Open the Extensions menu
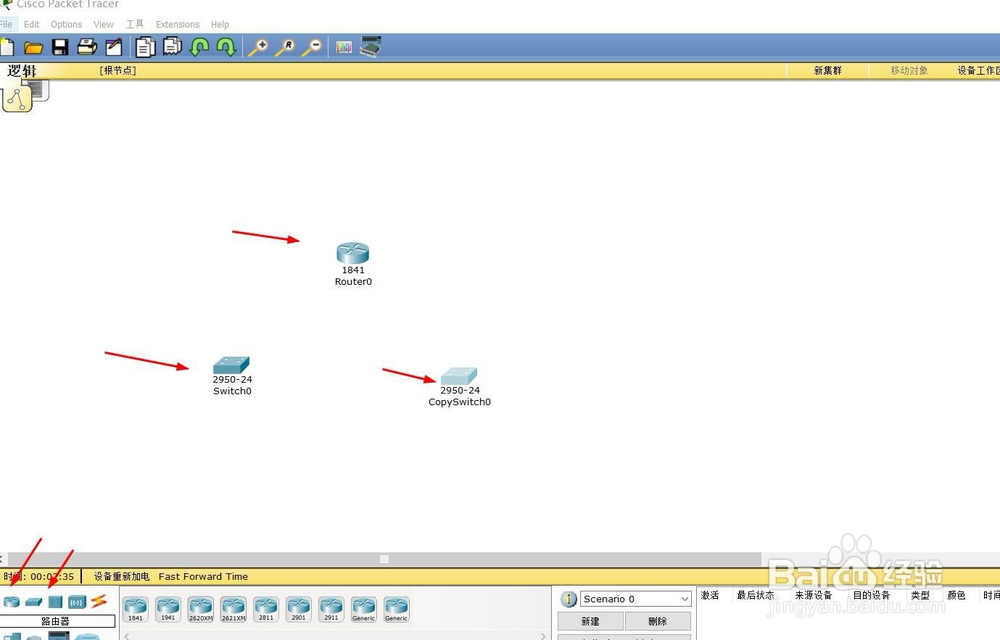This screenshot has width=1000, height=640. pos(177,24)
